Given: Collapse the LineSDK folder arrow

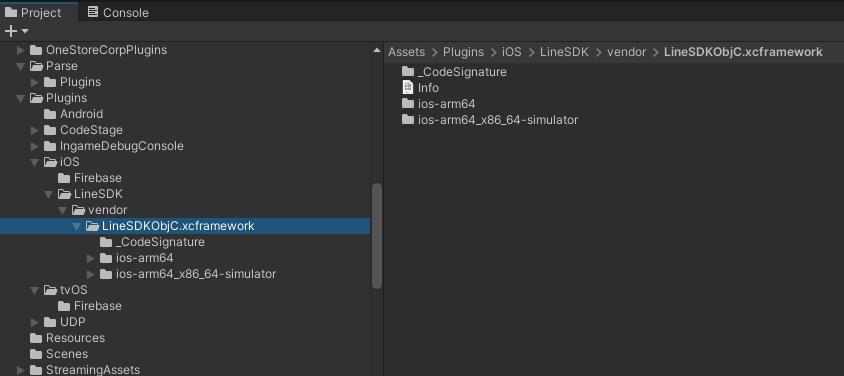Looking at the screenshot, I should point(49,194).
